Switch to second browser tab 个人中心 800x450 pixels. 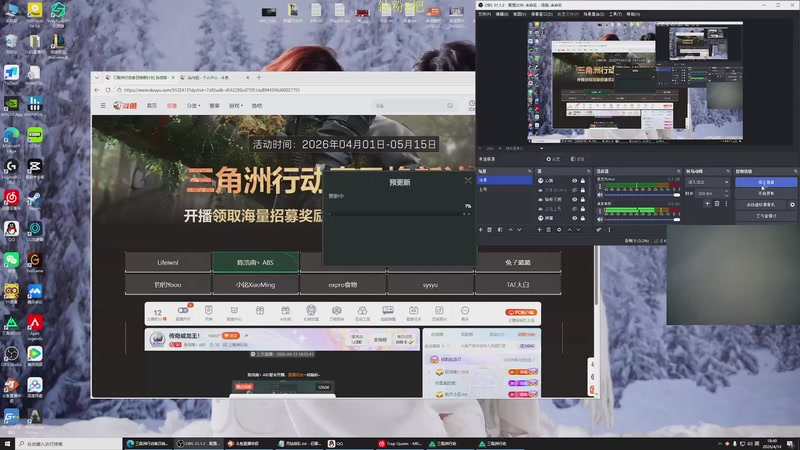point(214,78)
